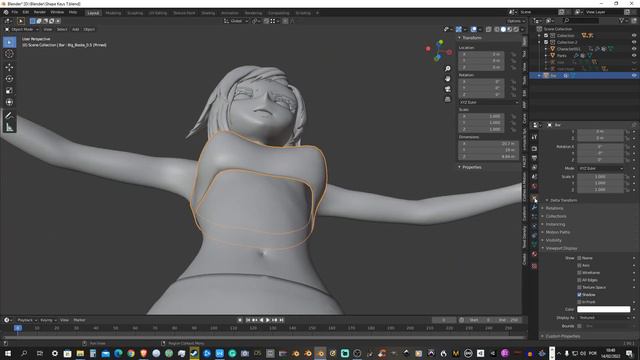Click the pan hand viewport icon

(448, 79)
